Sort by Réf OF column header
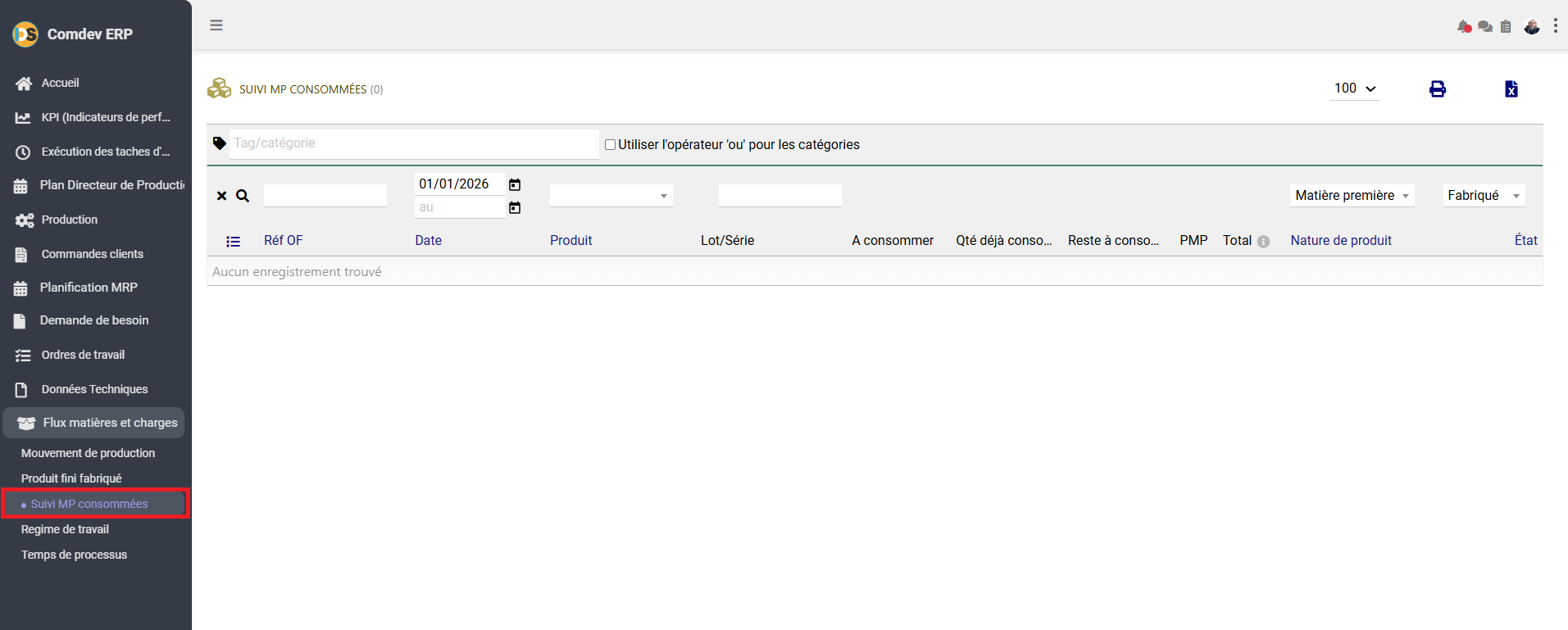This screenshot has height=630, width=1568. [x=283, y=241]
